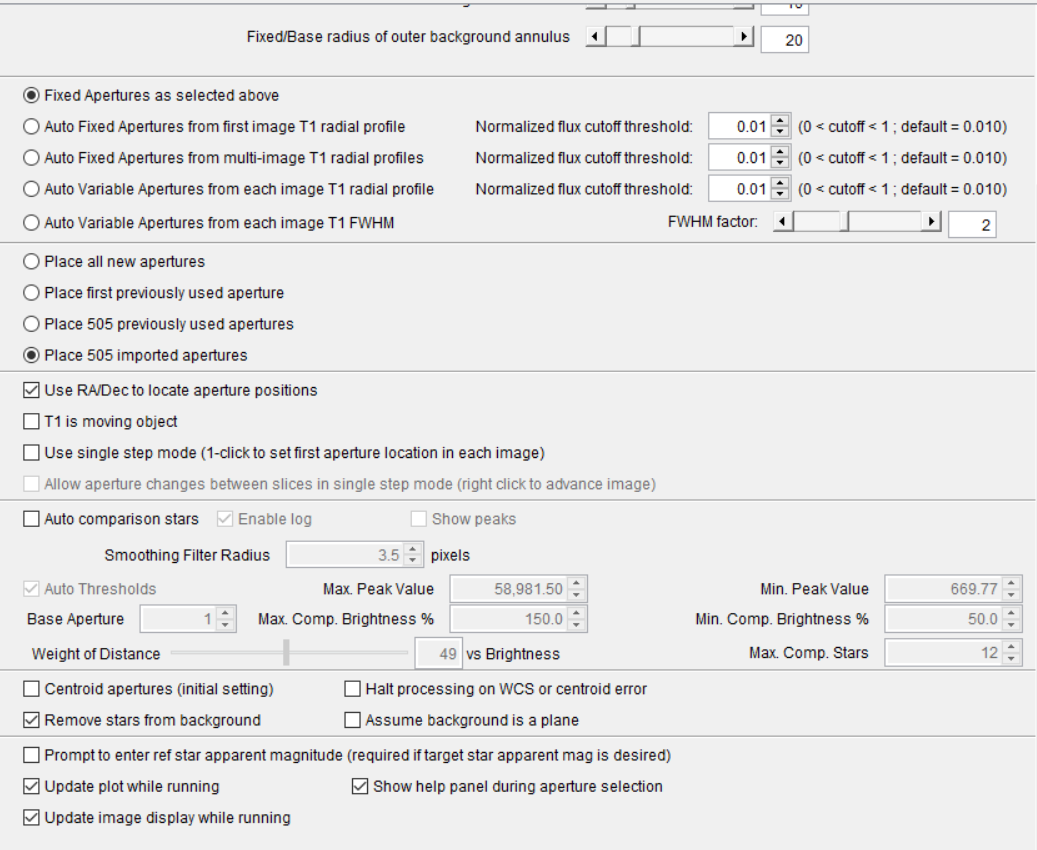Choose Auto Fixed Apertures from first image radial profile
Screen dimensions: 1037x850
[x=31, y=127]
